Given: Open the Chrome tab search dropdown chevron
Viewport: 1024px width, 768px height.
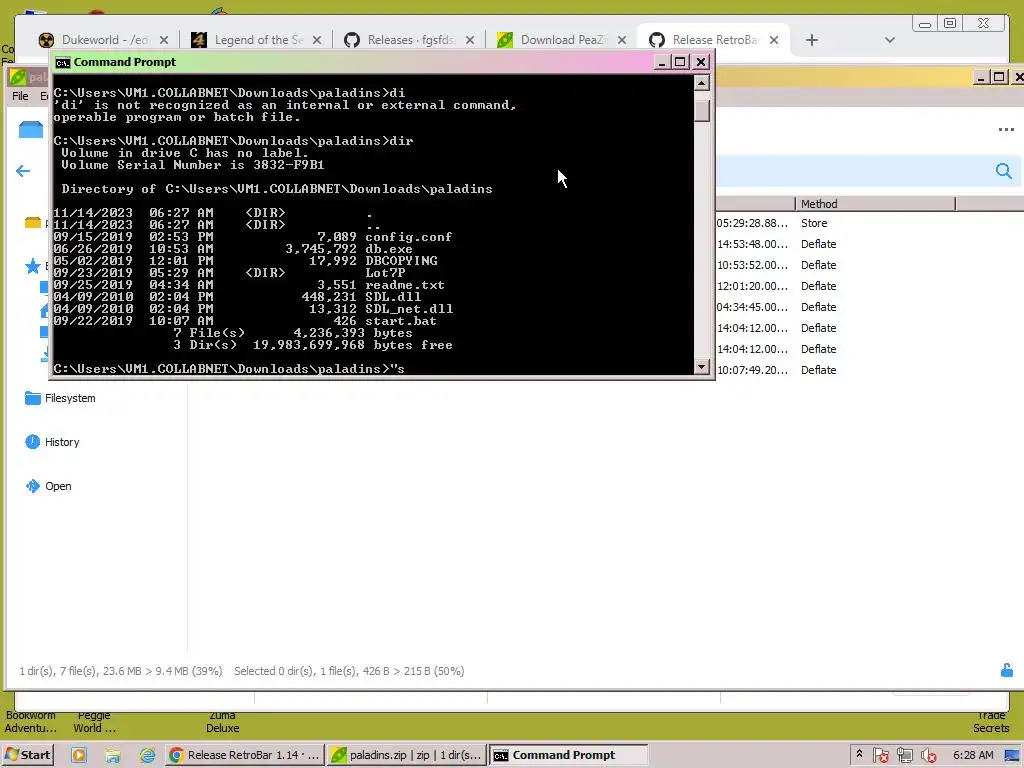Looking at the screenshot, I should 889,40.
